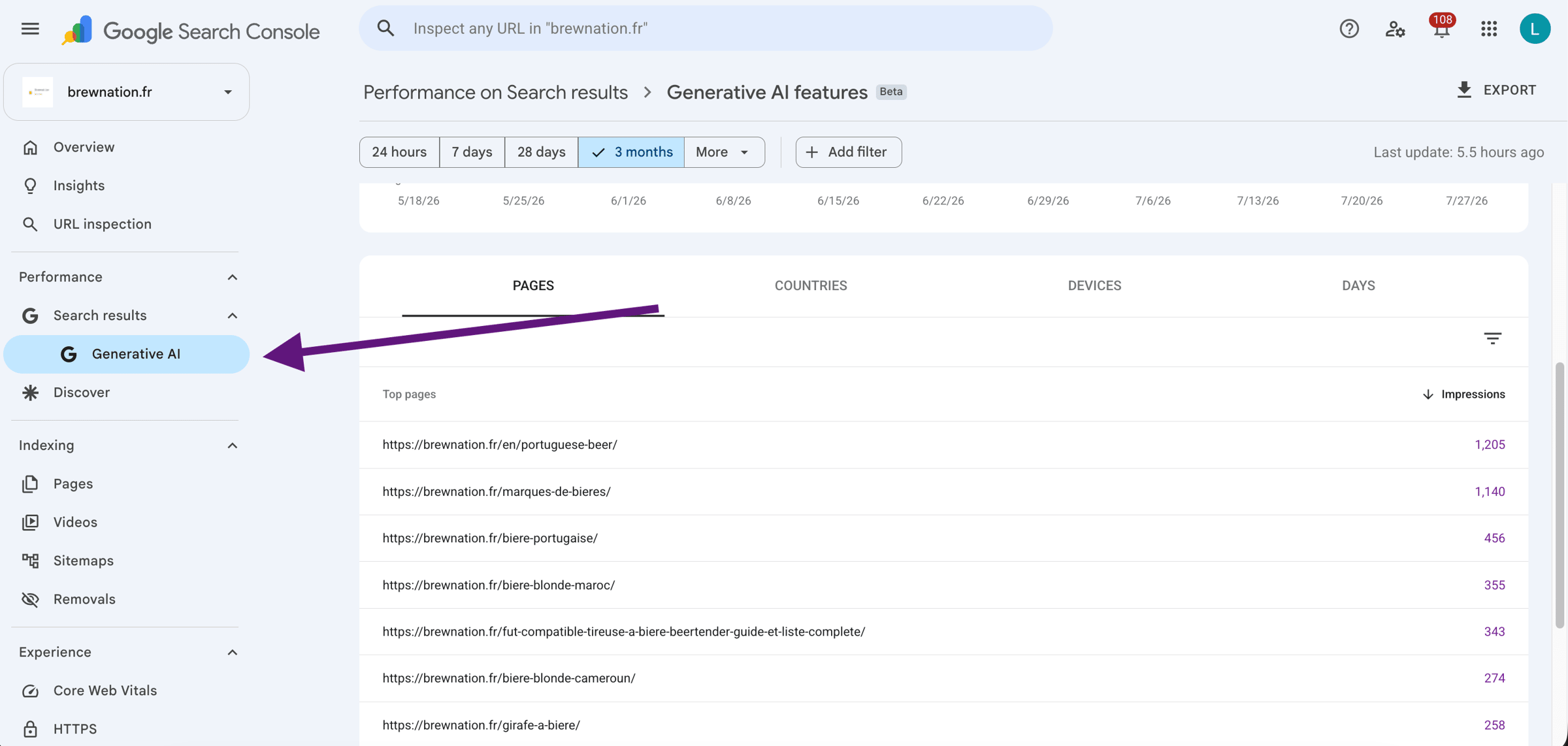Open the portuguese-beer page row
This screenshot has height=746, width=1568.
[x=943, y=445]
